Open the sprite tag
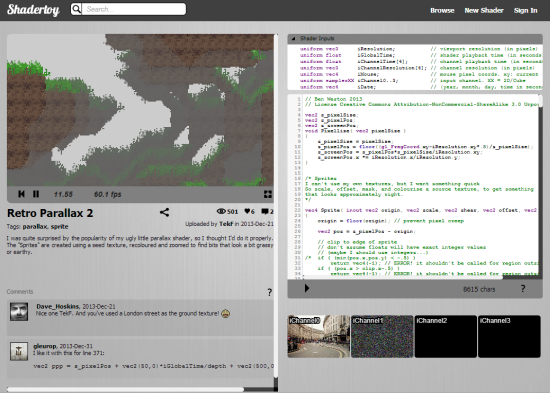Viewport: 550px width, 393px height. coord(59,227)
